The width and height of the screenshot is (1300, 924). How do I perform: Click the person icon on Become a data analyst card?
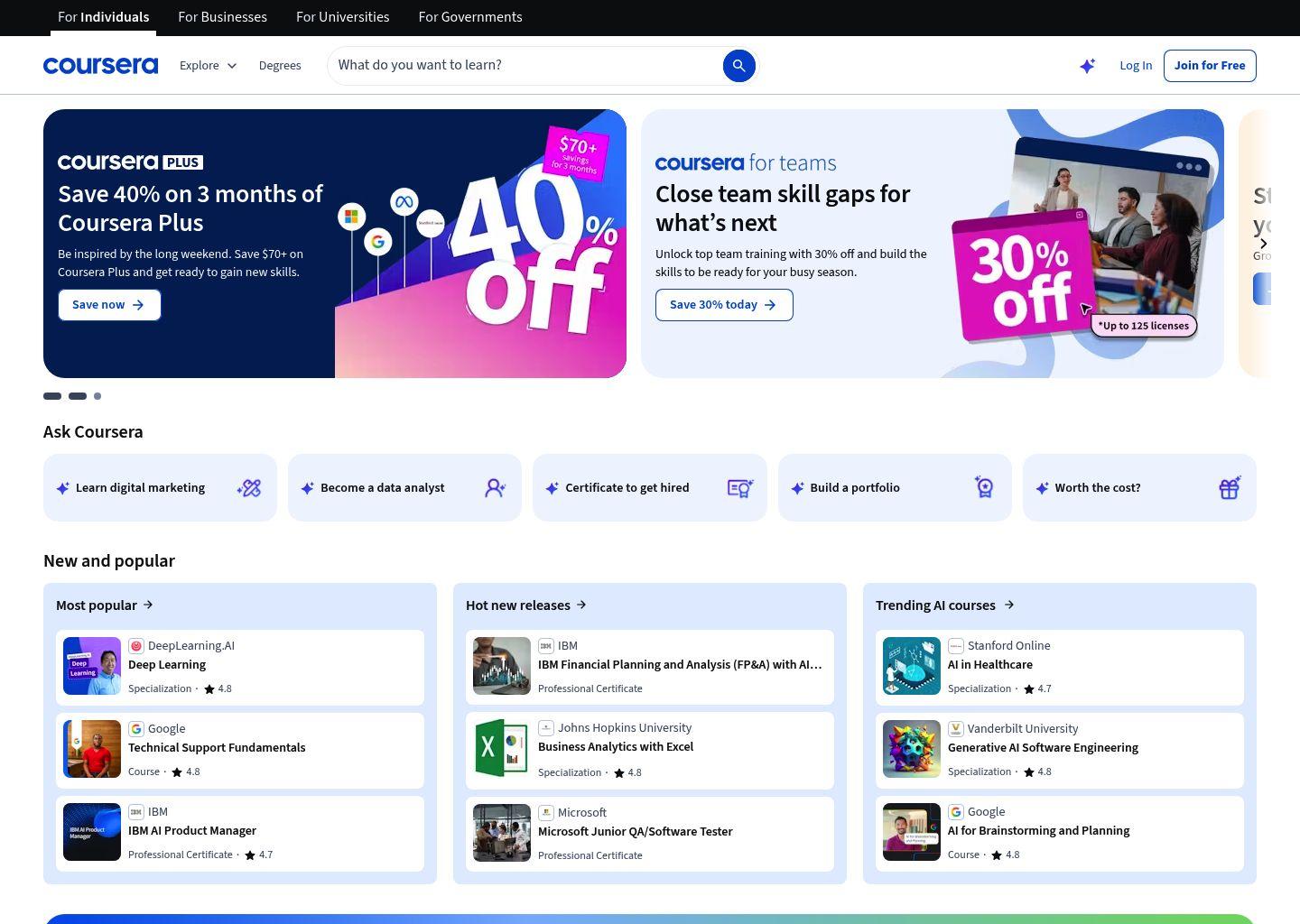[495, 487]
